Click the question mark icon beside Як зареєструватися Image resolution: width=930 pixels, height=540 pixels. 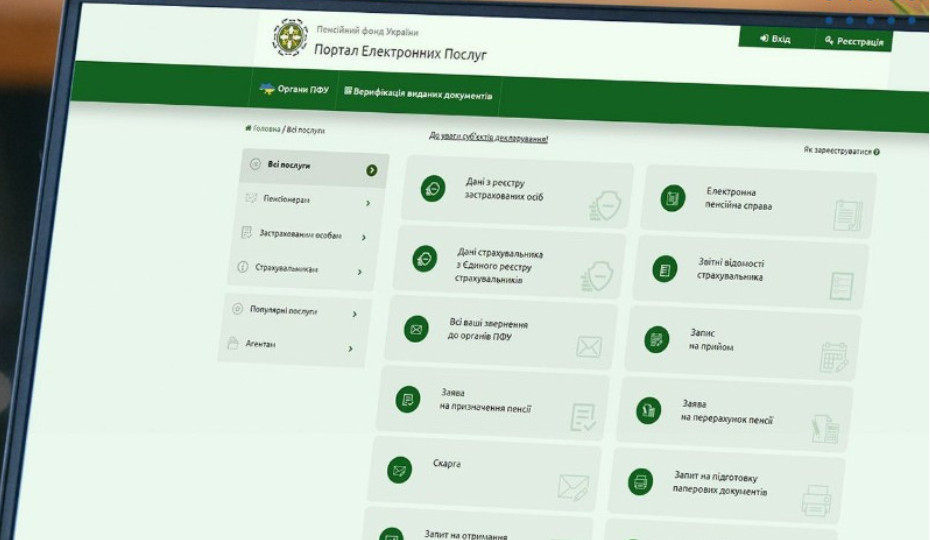point(877,152)
